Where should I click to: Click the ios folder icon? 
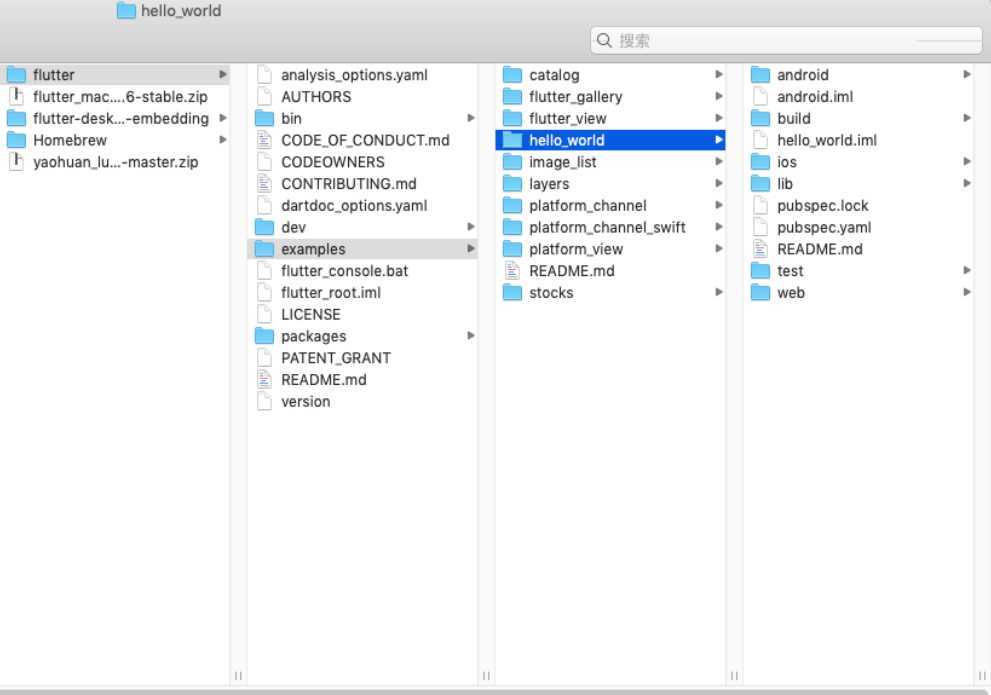(x=760, y=162)
